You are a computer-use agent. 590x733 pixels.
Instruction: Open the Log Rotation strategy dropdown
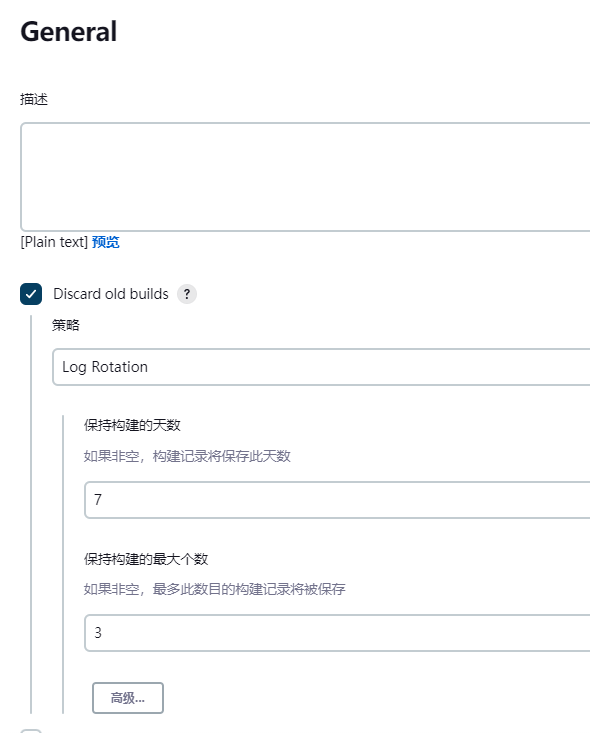[x=321, y=367]
